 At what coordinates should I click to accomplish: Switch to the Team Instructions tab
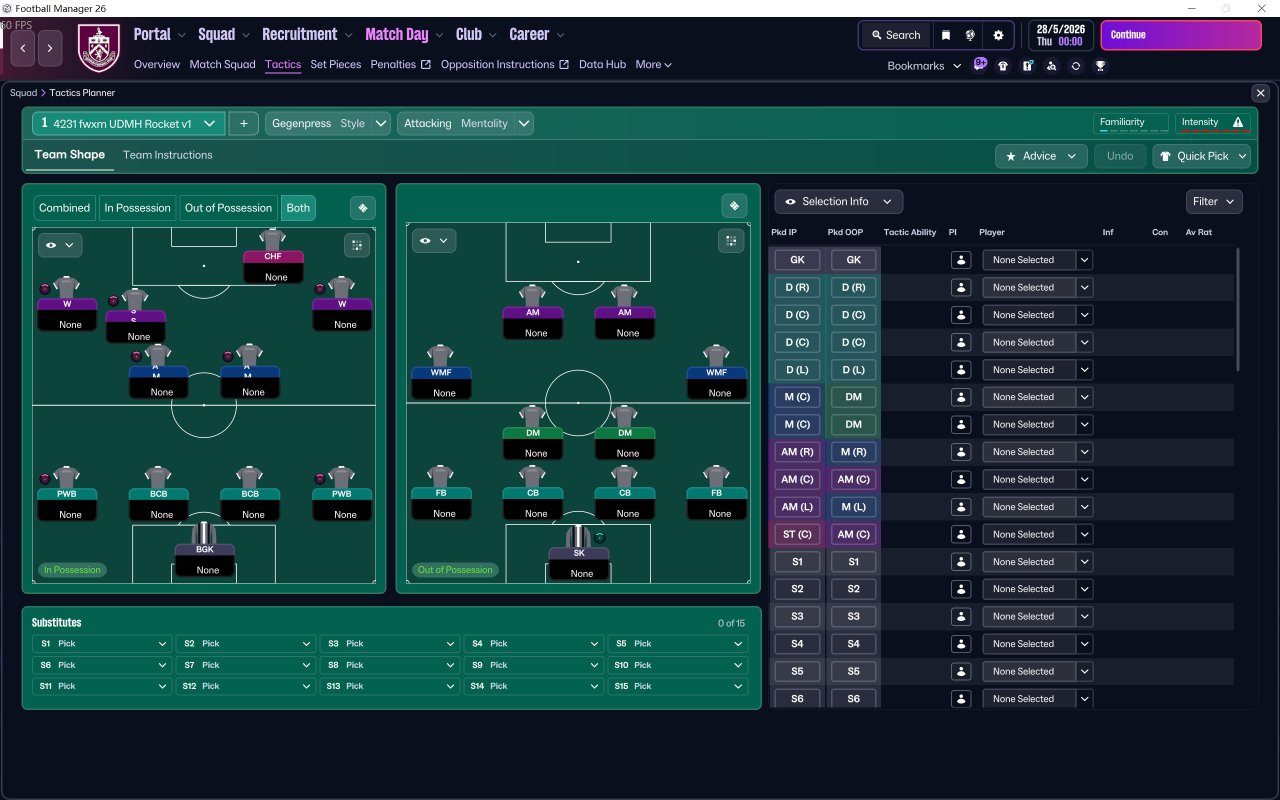click(168, 155)
